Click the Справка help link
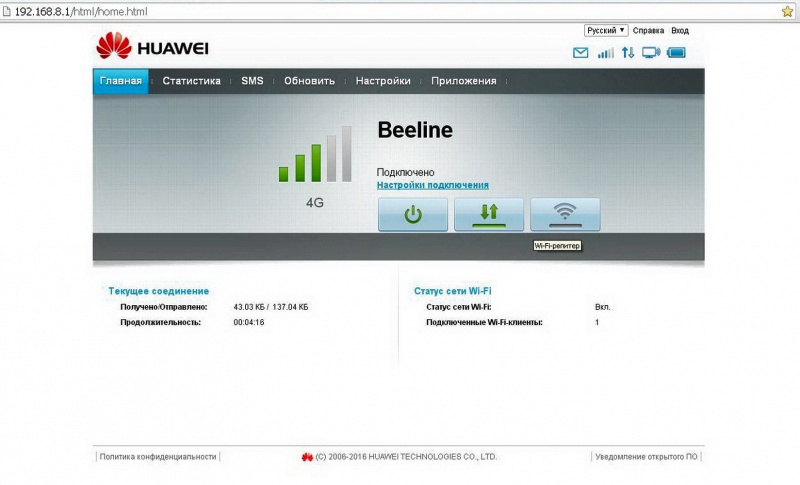The width and height of the screenshot is (800, 485). [x=648, y=31]
